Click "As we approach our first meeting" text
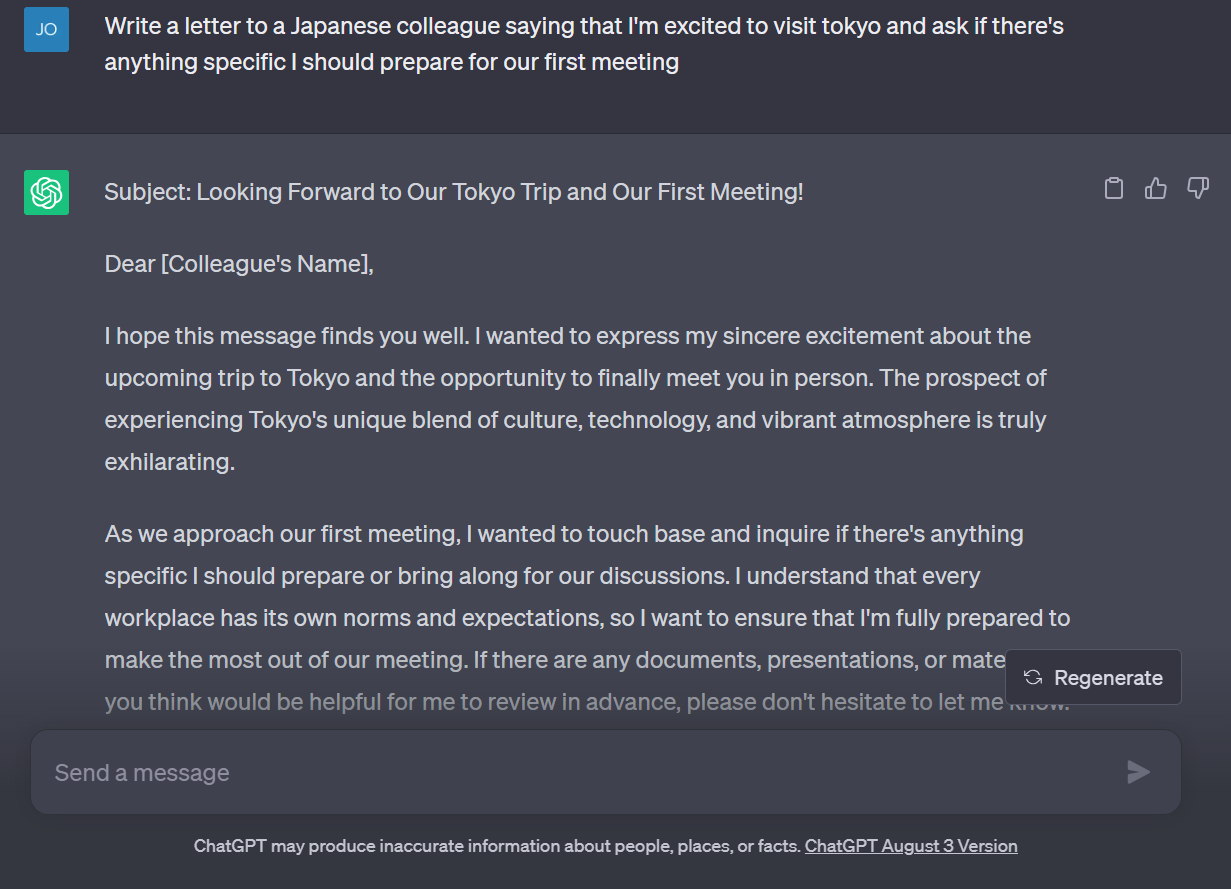Image resolution: width=1231 pixels, height=889 pixels. (281, 534)
